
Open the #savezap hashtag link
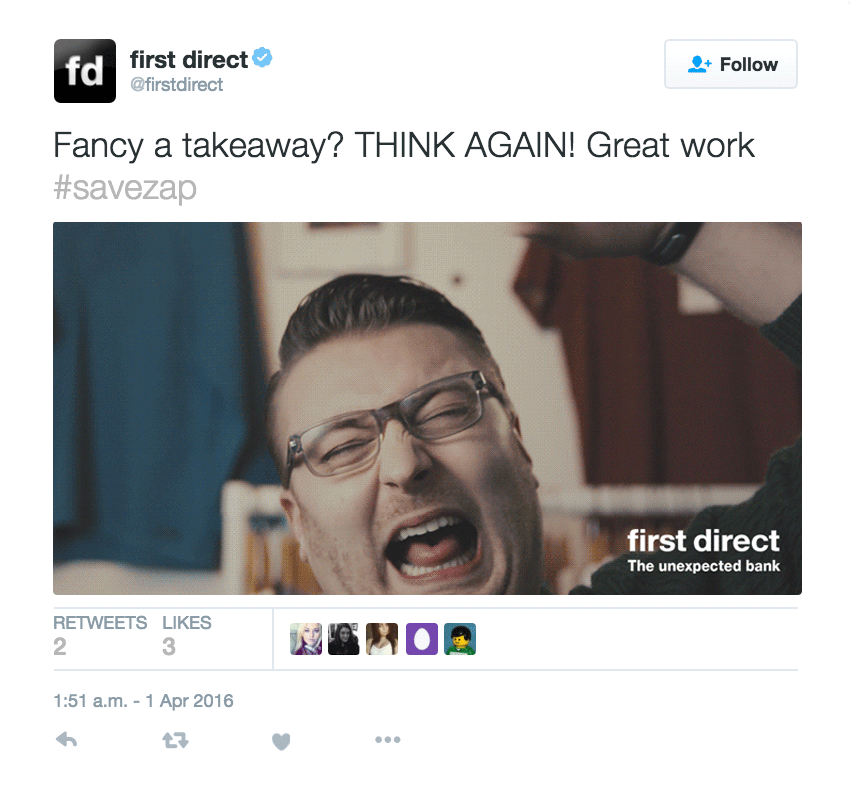click(125, 188)
